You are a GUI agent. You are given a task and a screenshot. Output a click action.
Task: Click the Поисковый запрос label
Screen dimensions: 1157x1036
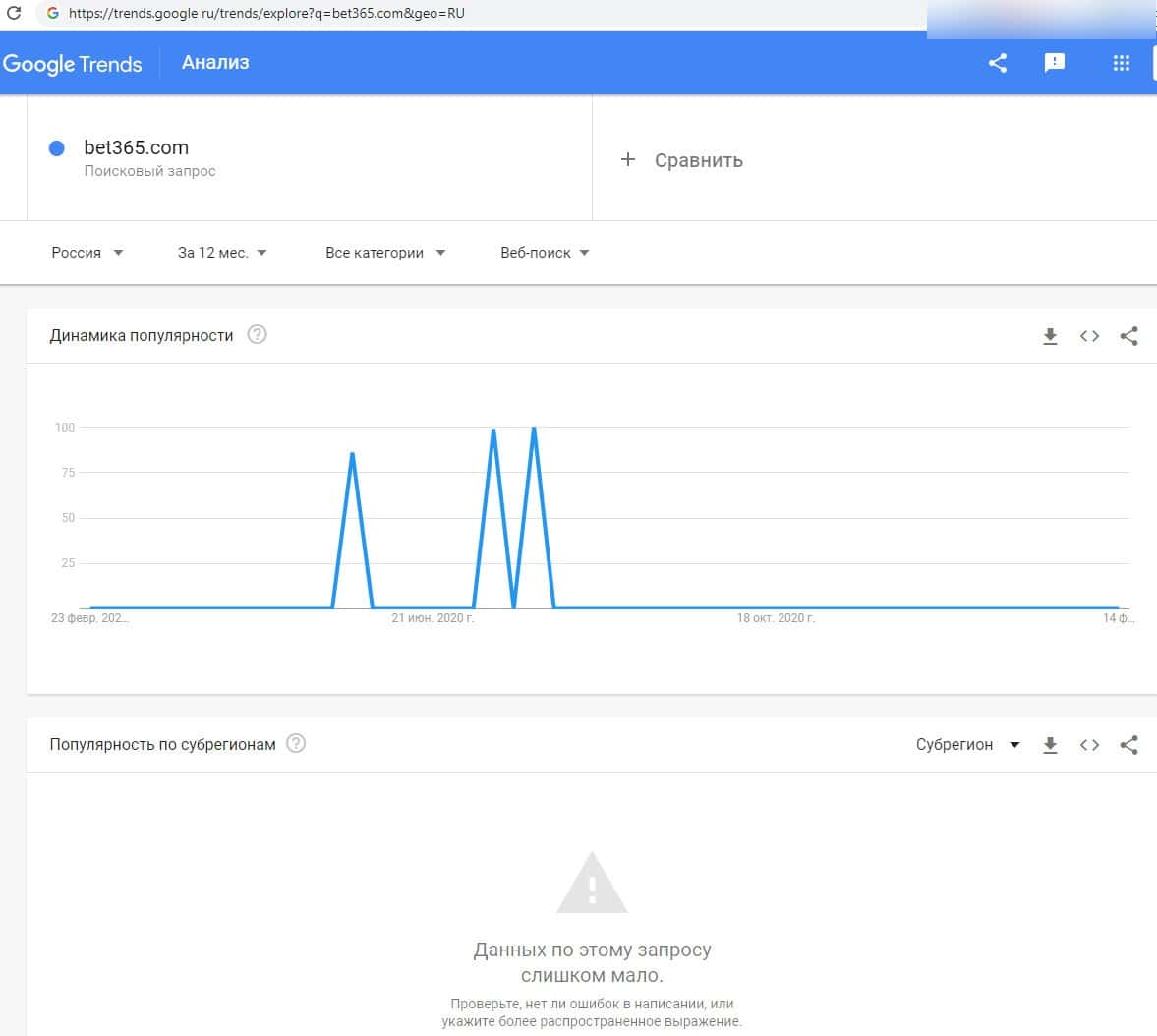[x=149, y=171]
